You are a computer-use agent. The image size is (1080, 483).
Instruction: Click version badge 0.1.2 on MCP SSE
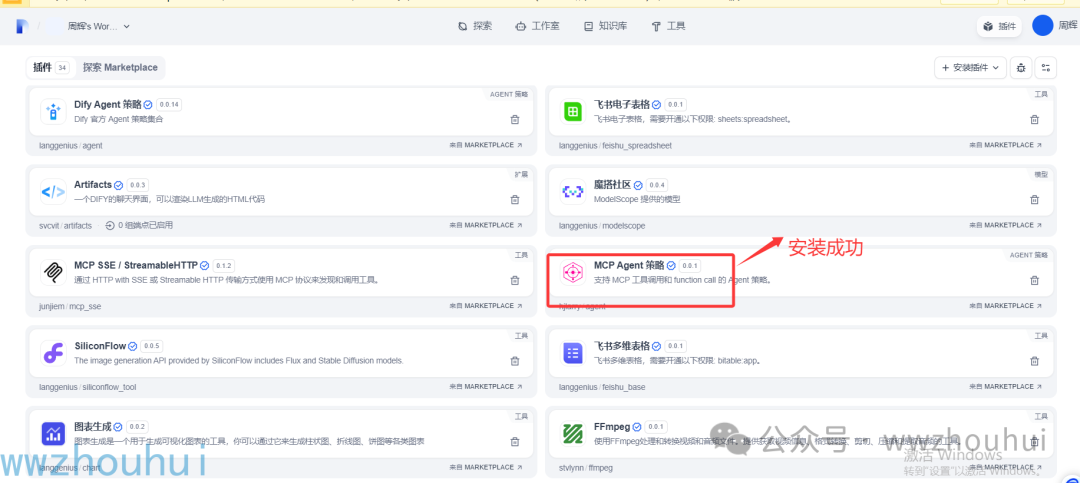point(225,265)
